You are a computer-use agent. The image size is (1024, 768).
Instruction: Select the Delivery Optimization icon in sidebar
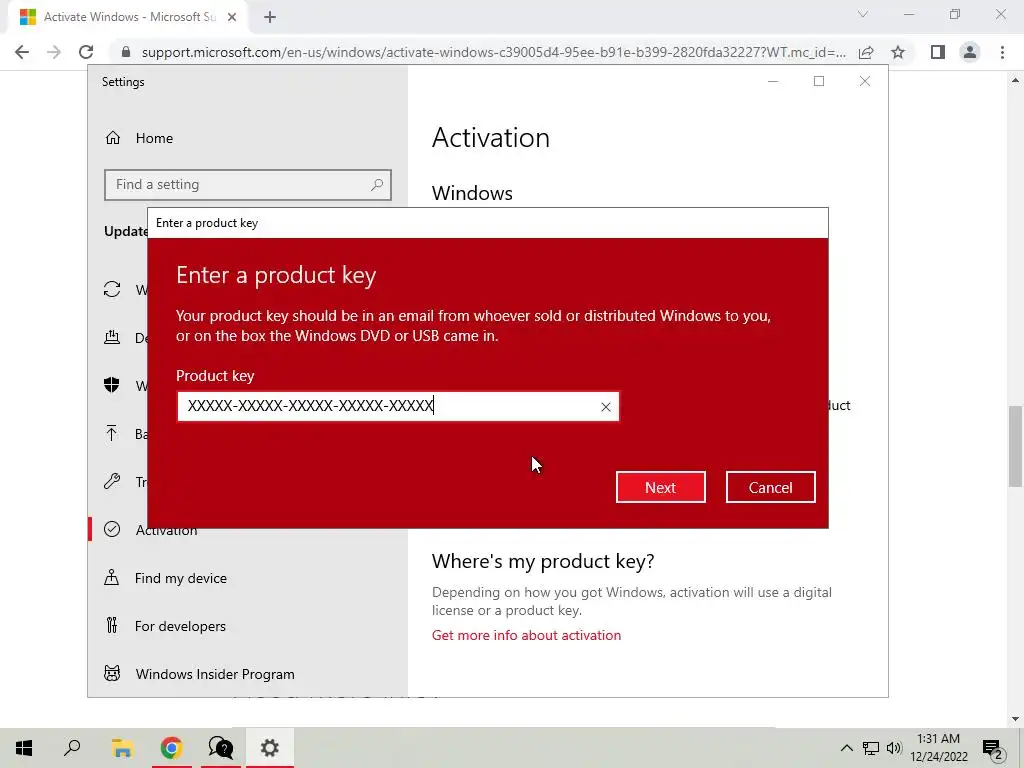click(112, 337)
